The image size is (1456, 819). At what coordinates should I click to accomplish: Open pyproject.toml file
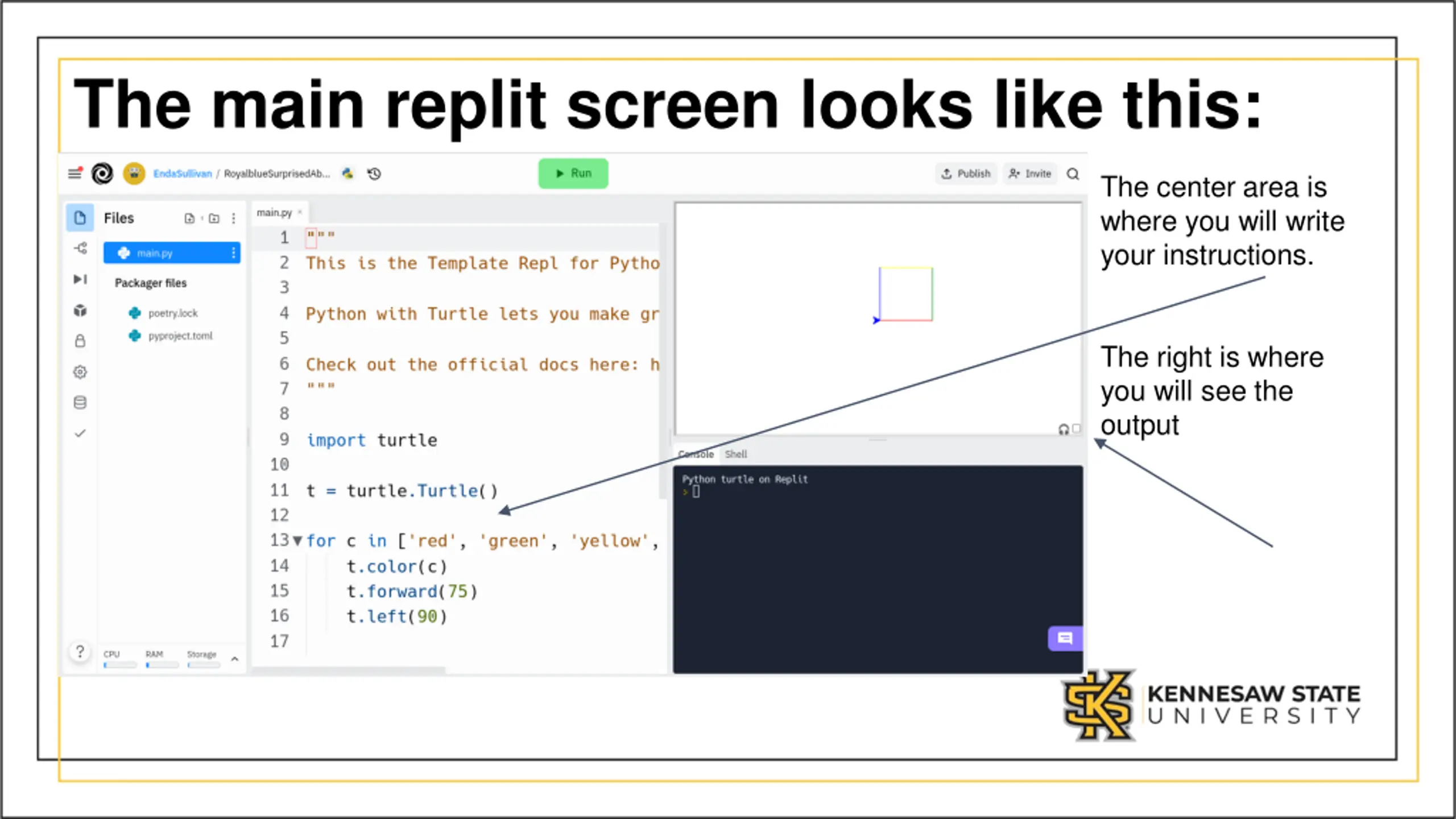(180, 336)
